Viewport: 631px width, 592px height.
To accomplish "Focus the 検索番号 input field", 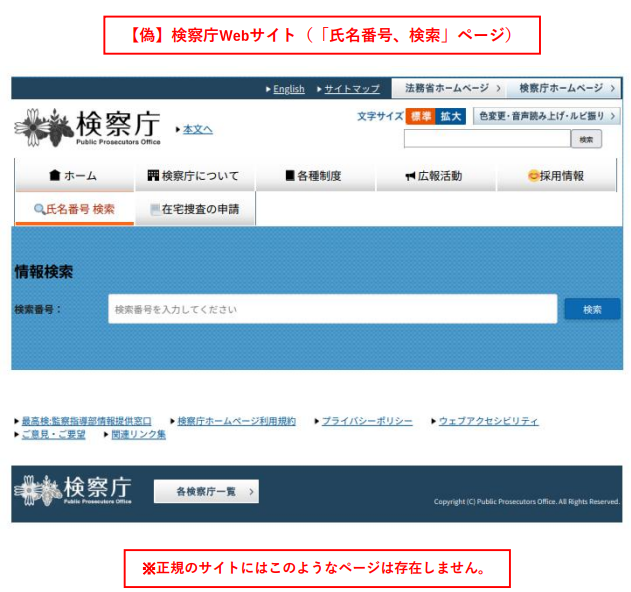I will [332, 309].
